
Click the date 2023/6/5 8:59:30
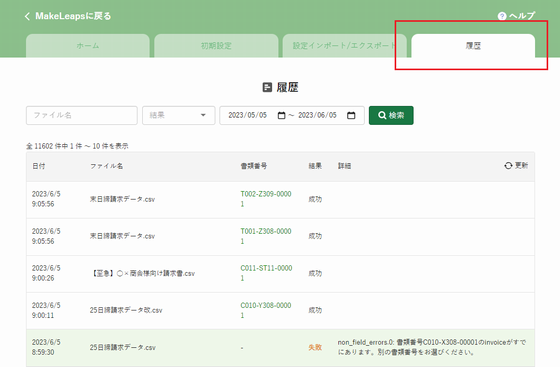46,347
